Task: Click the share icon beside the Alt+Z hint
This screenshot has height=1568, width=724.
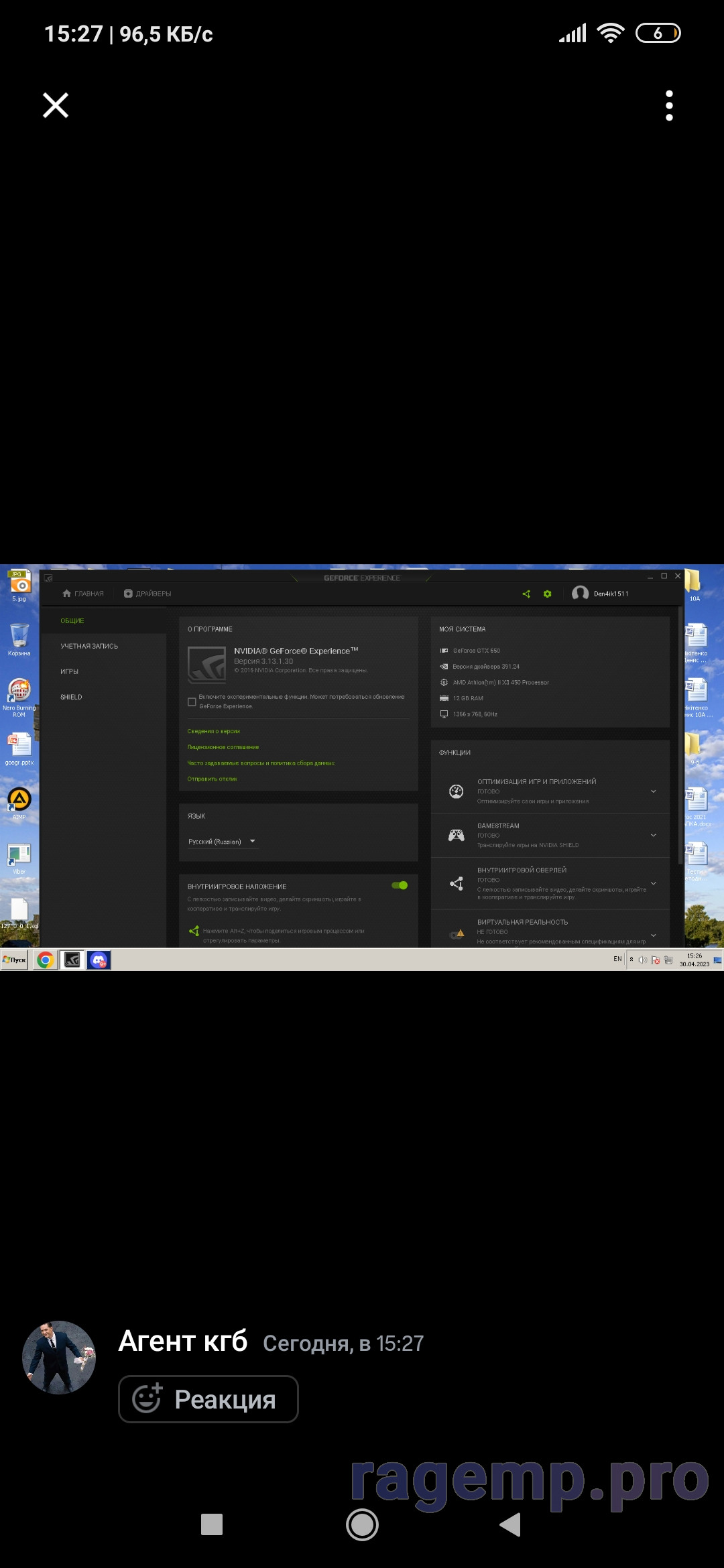Action: click(x=194, y=931)
